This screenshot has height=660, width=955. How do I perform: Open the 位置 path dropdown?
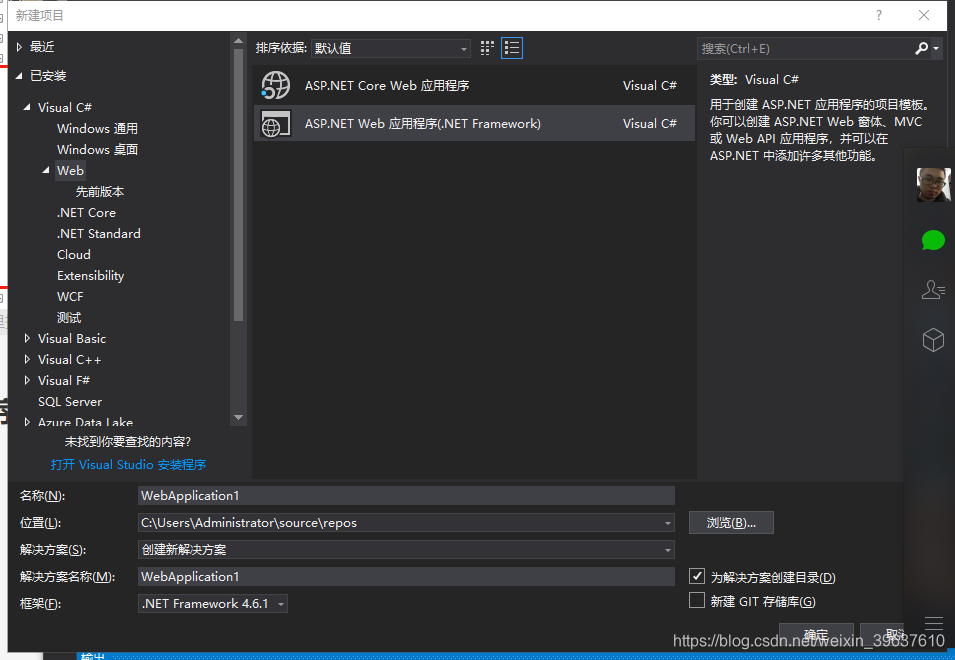point(668,523)
